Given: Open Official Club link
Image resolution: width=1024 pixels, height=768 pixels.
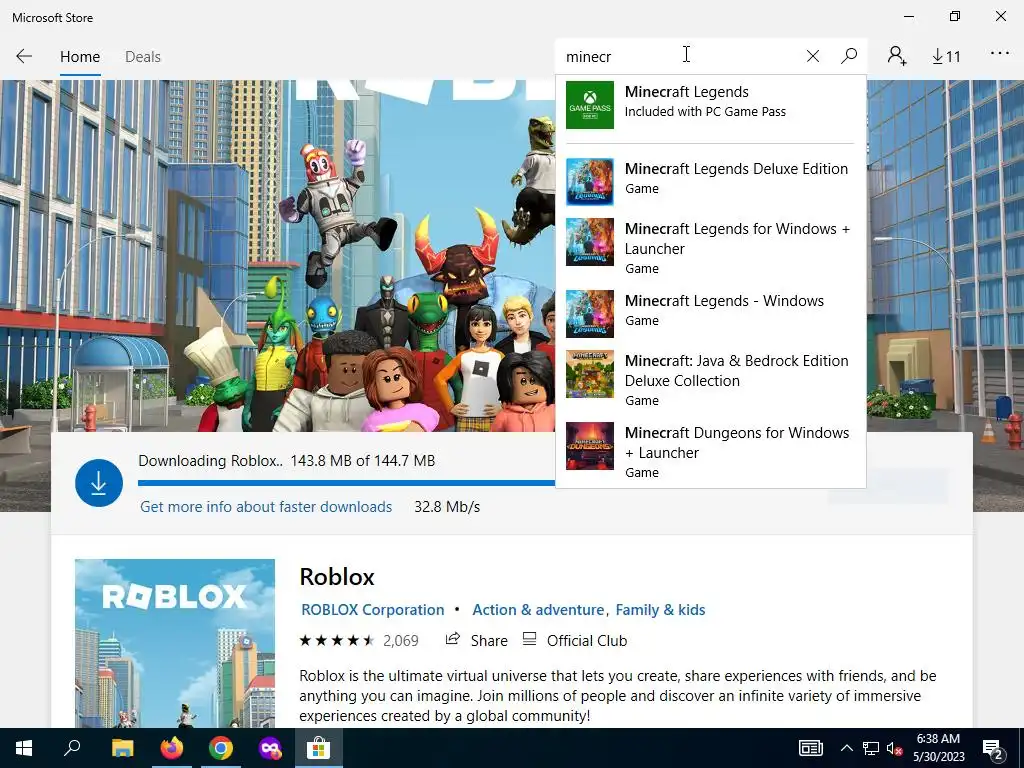Looking at the screenshot, I should tap(575, 641).
